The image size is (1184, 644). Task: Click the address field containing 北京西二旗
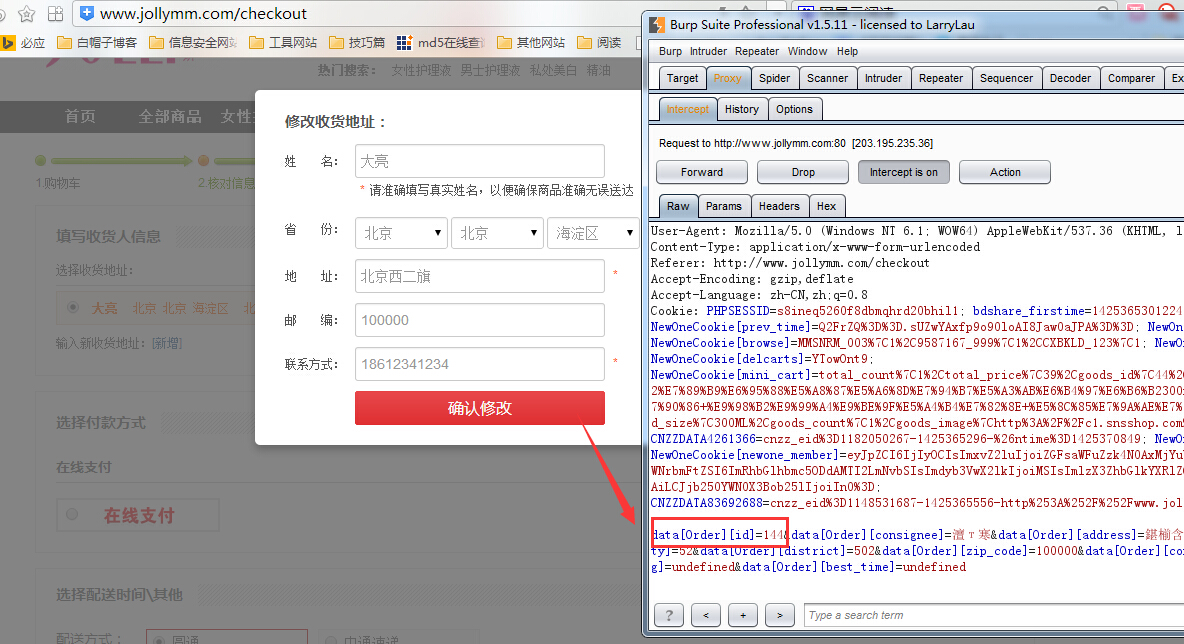point(479,276)
